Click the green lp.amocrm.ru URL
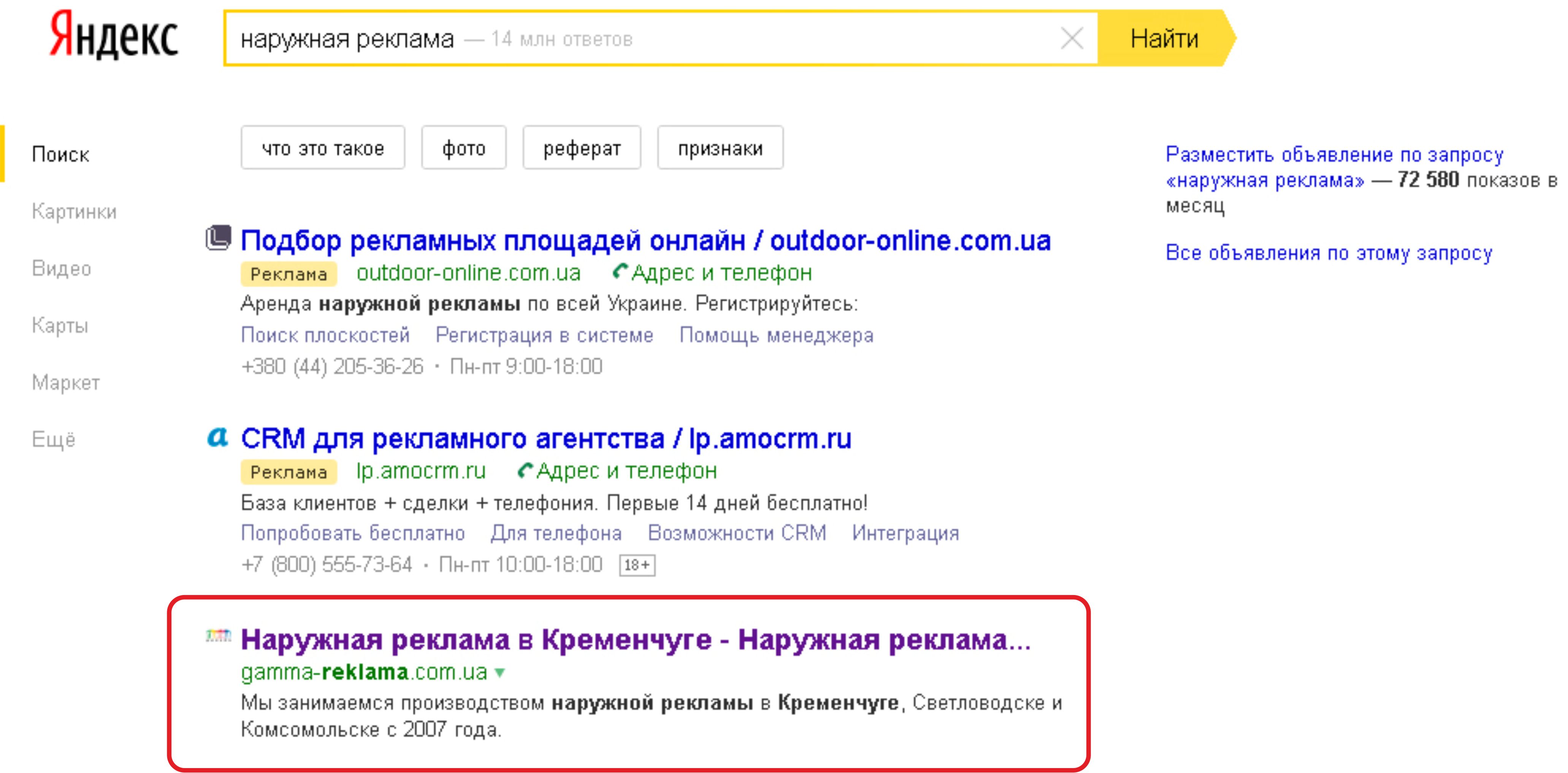This screenshot has height=773, width=1568. click(x=421, y=470)
